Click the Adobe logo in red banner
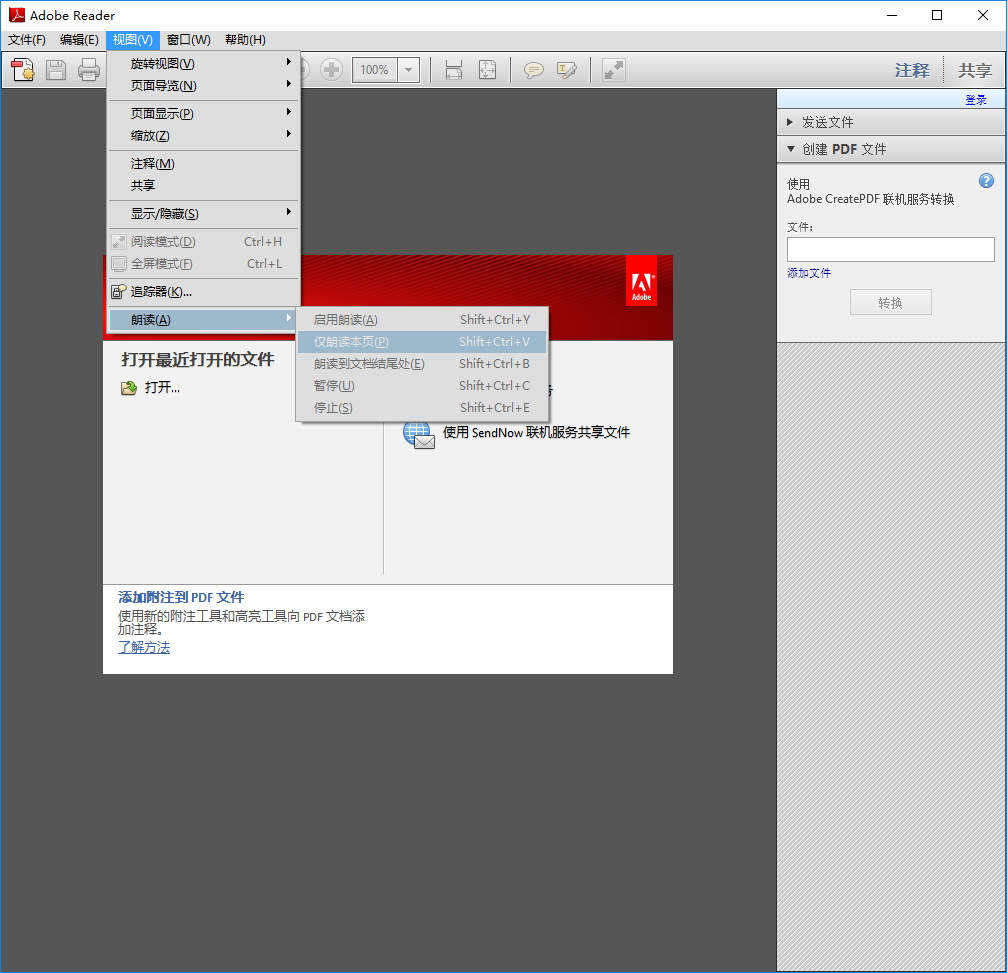1007x973 pixels. [x=641, y=281]
